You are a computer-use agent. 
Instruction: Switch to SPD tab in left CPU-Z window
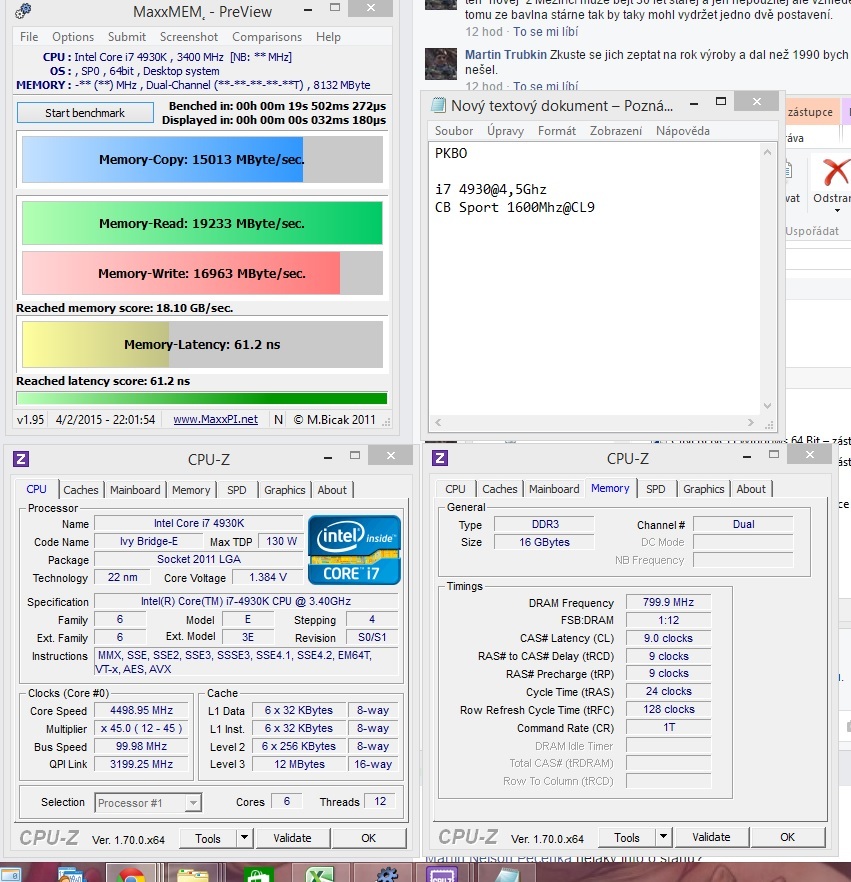(x=236, y=489)
